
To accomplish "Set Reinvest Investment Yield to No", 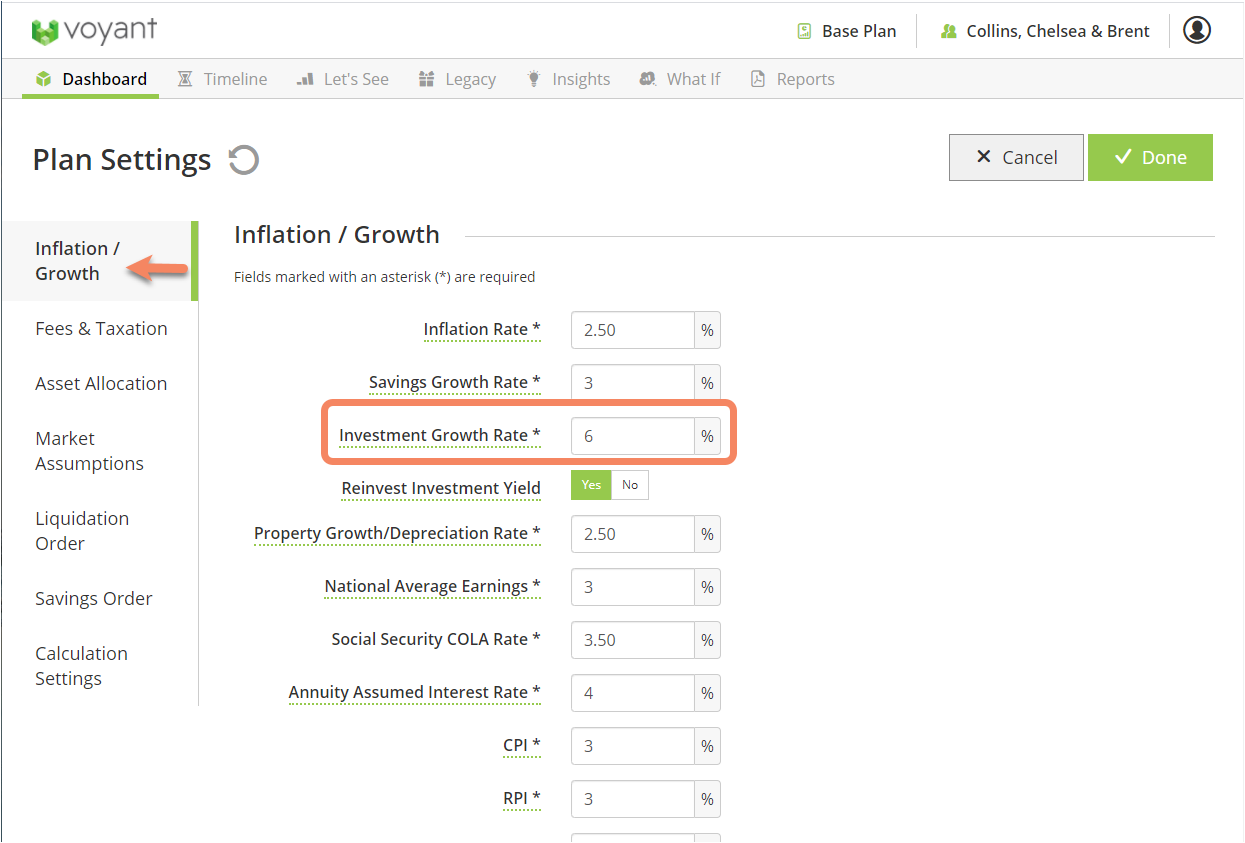I will pyautogui.click(x=630, y=485).
